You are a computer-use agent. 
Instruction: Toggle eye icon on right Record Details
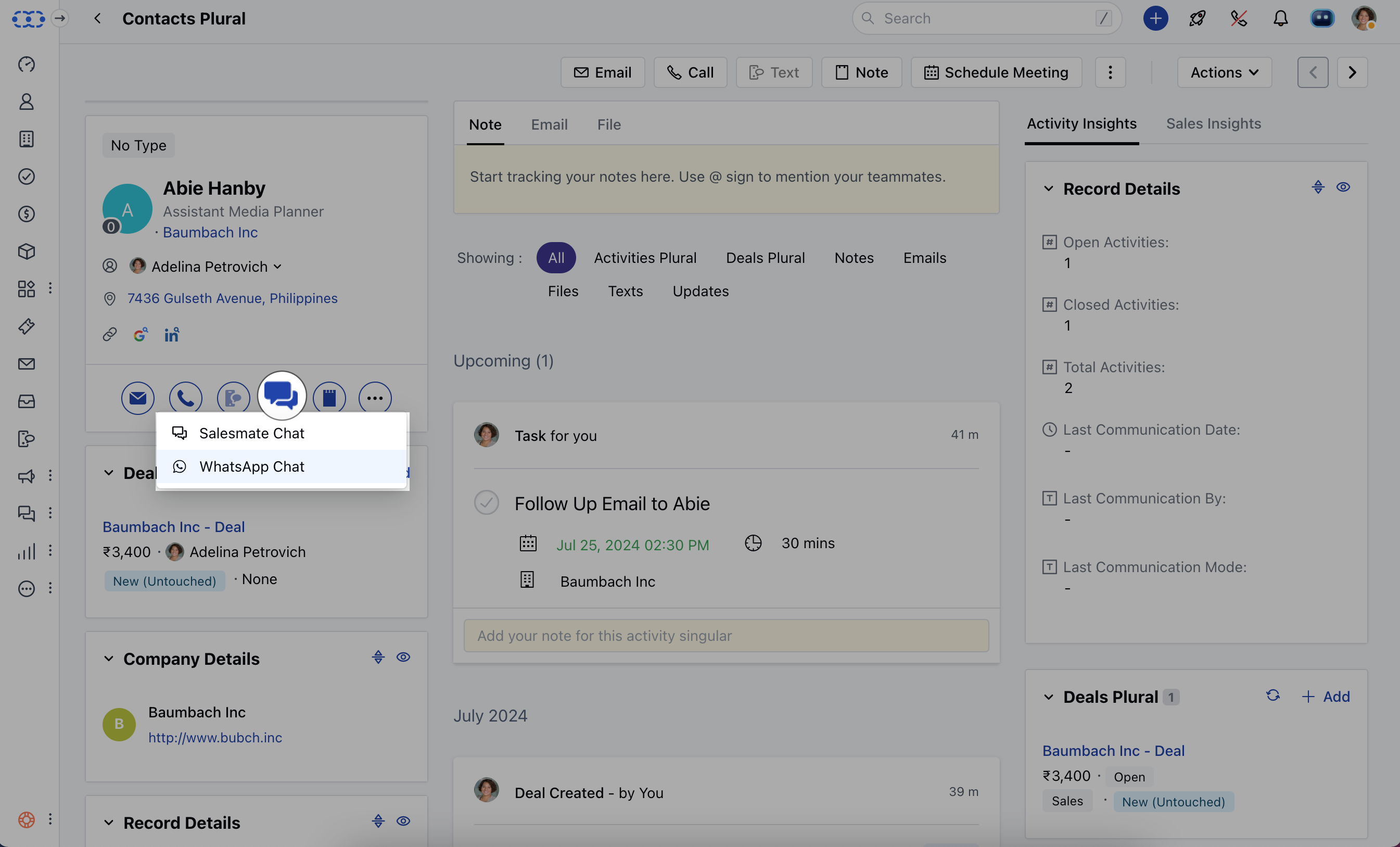1343,187
